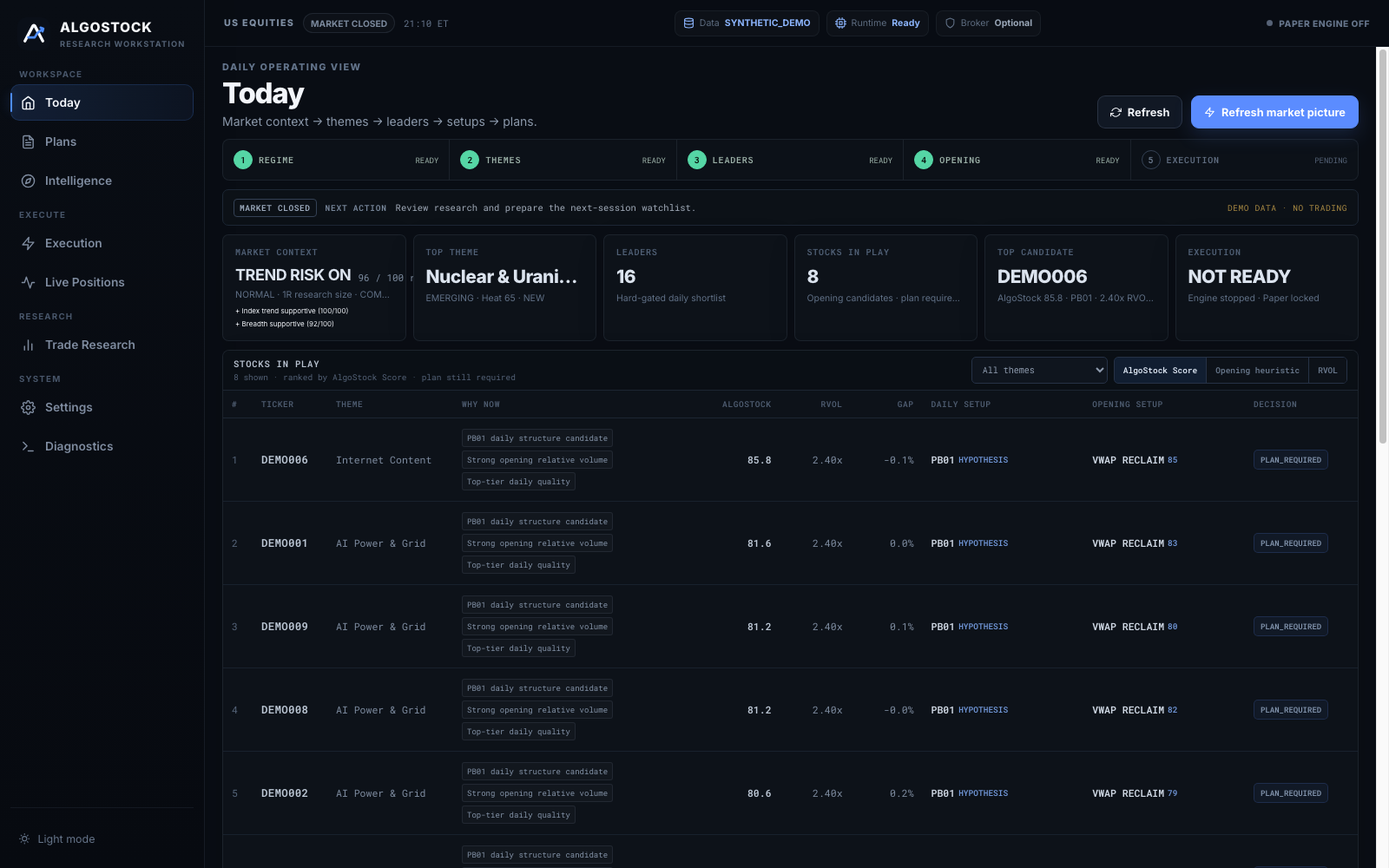
Task: Click the Diagnostics terminal icon
Action: pos(29,447)
